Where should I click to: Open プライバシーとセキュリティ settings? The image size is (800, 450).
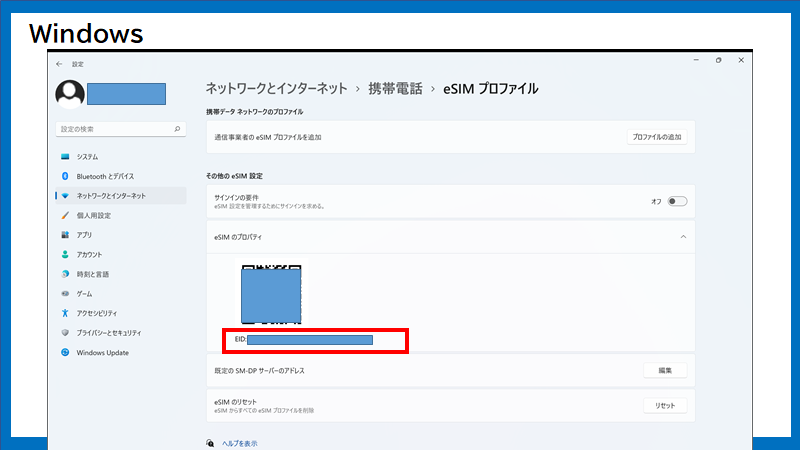(121, 333)
